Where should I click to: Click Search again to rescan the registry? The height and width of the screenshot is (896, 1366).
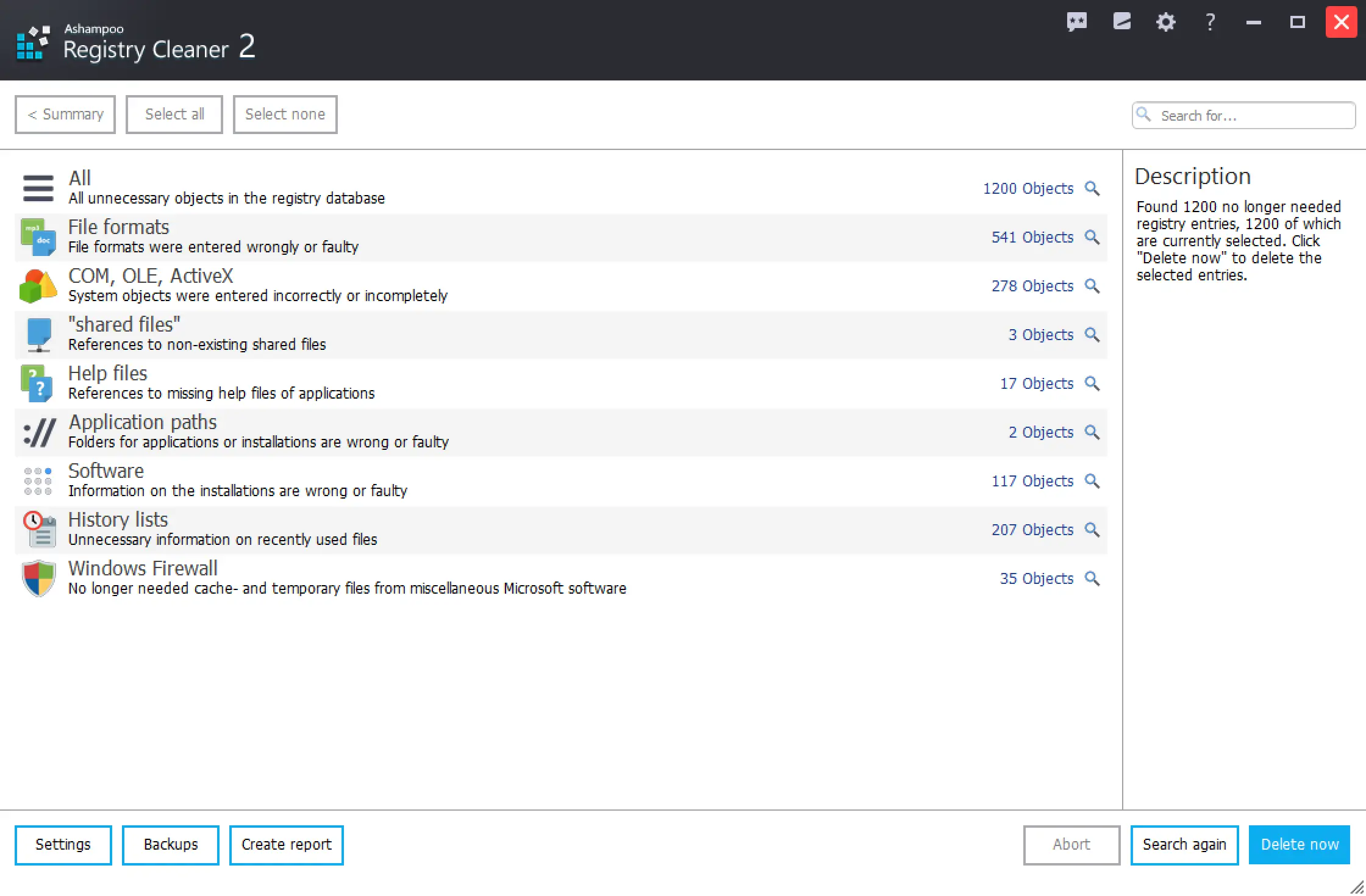click(x=1184, y=845)
